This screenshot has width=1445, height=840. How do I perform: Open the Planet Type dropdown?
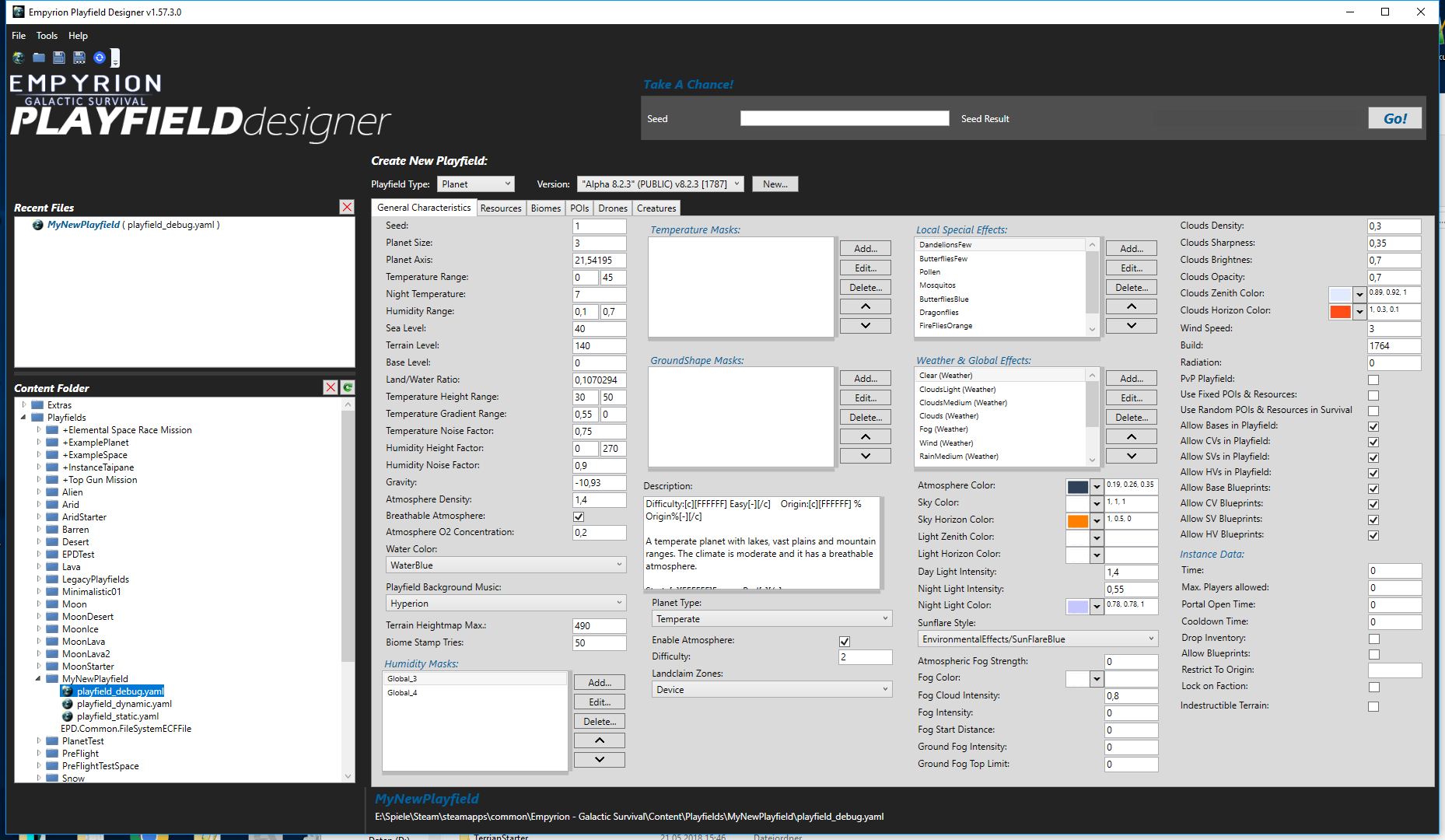[x=771, y=619]
